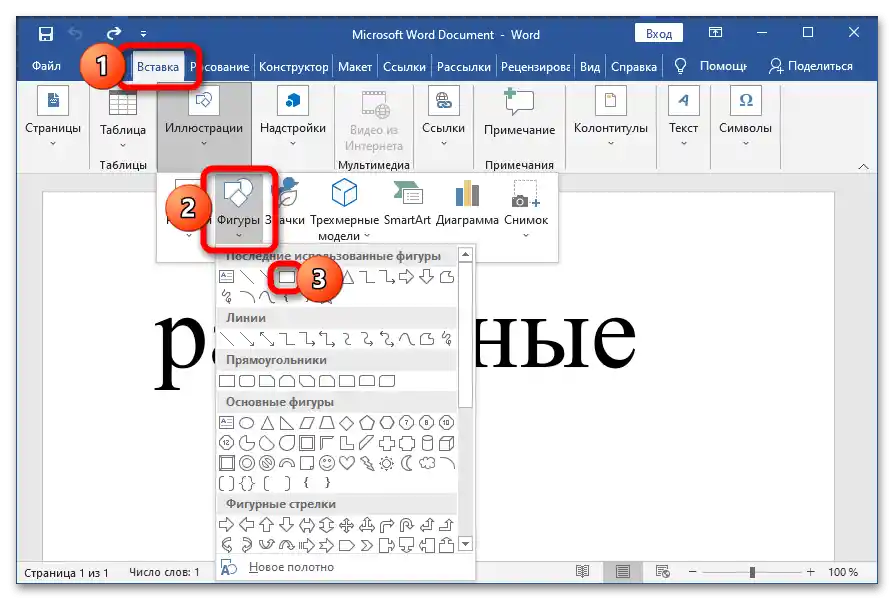The height and width of the screenshot is (600, 894).
Task: Select the cube shape
Action: [446, 443]
